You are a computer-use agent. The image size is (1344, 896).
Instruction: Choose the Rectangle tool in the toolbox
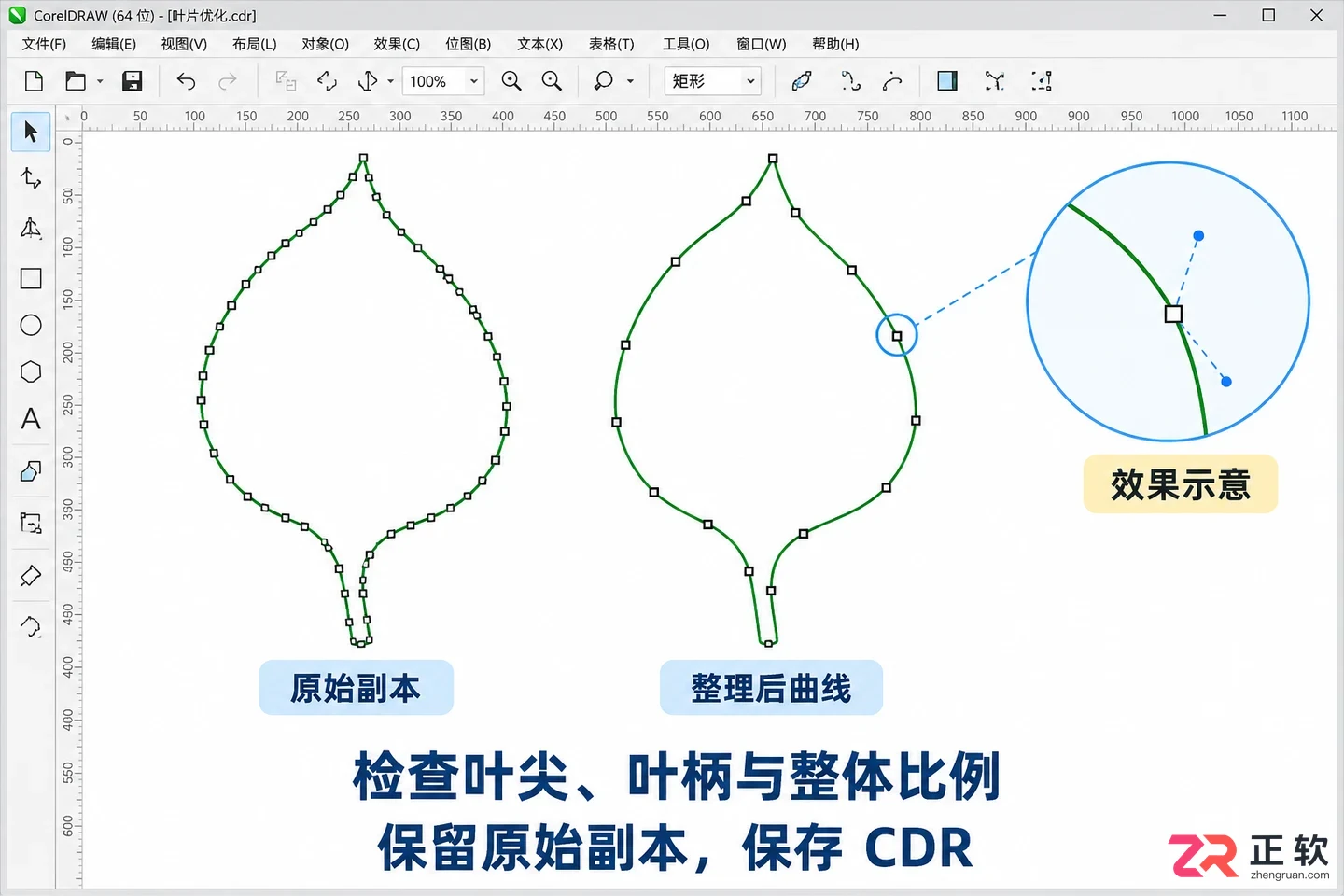(x=31, y=278)
